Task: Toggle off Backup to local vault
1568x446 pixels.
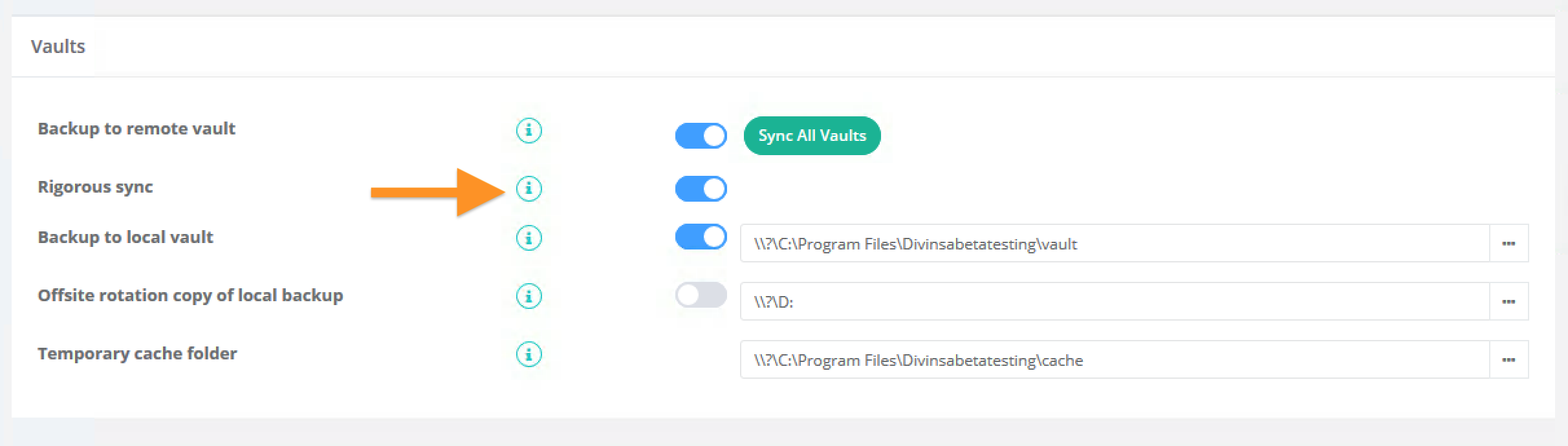Action: [x=701, y=237]
